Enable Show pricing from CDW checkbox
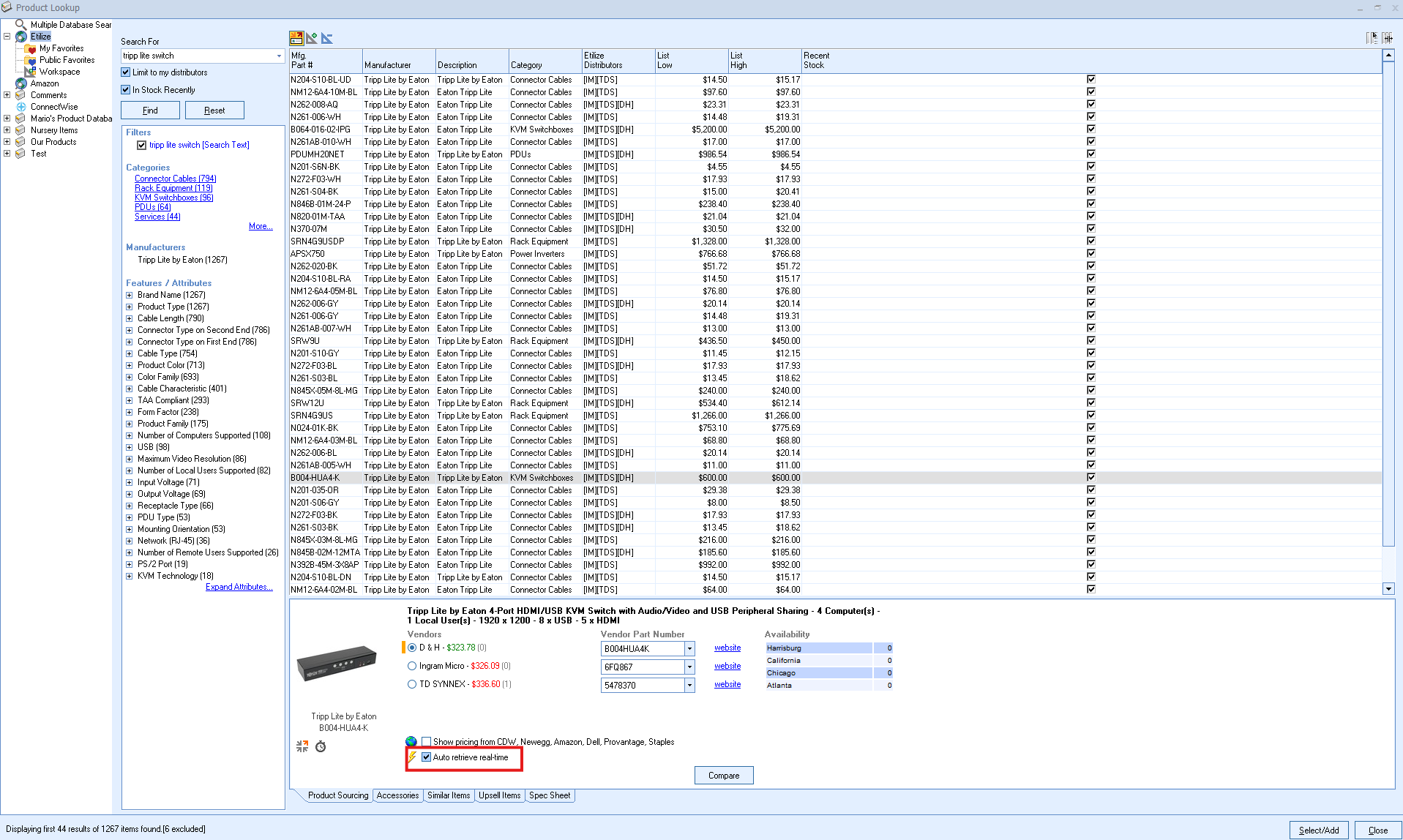 click(x=426, y=742)
